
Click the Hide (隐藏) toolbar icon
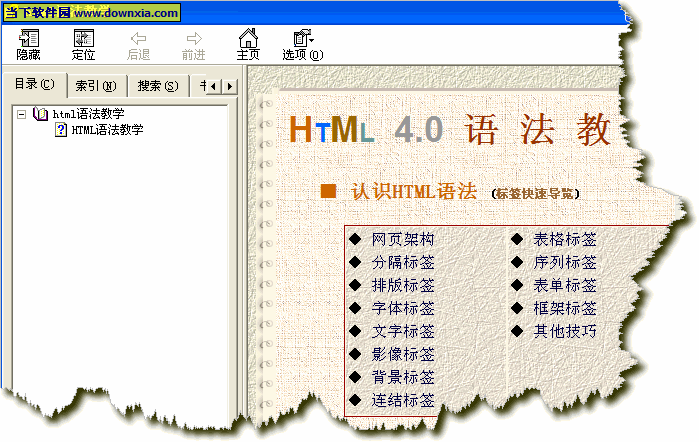click(29, 38)
